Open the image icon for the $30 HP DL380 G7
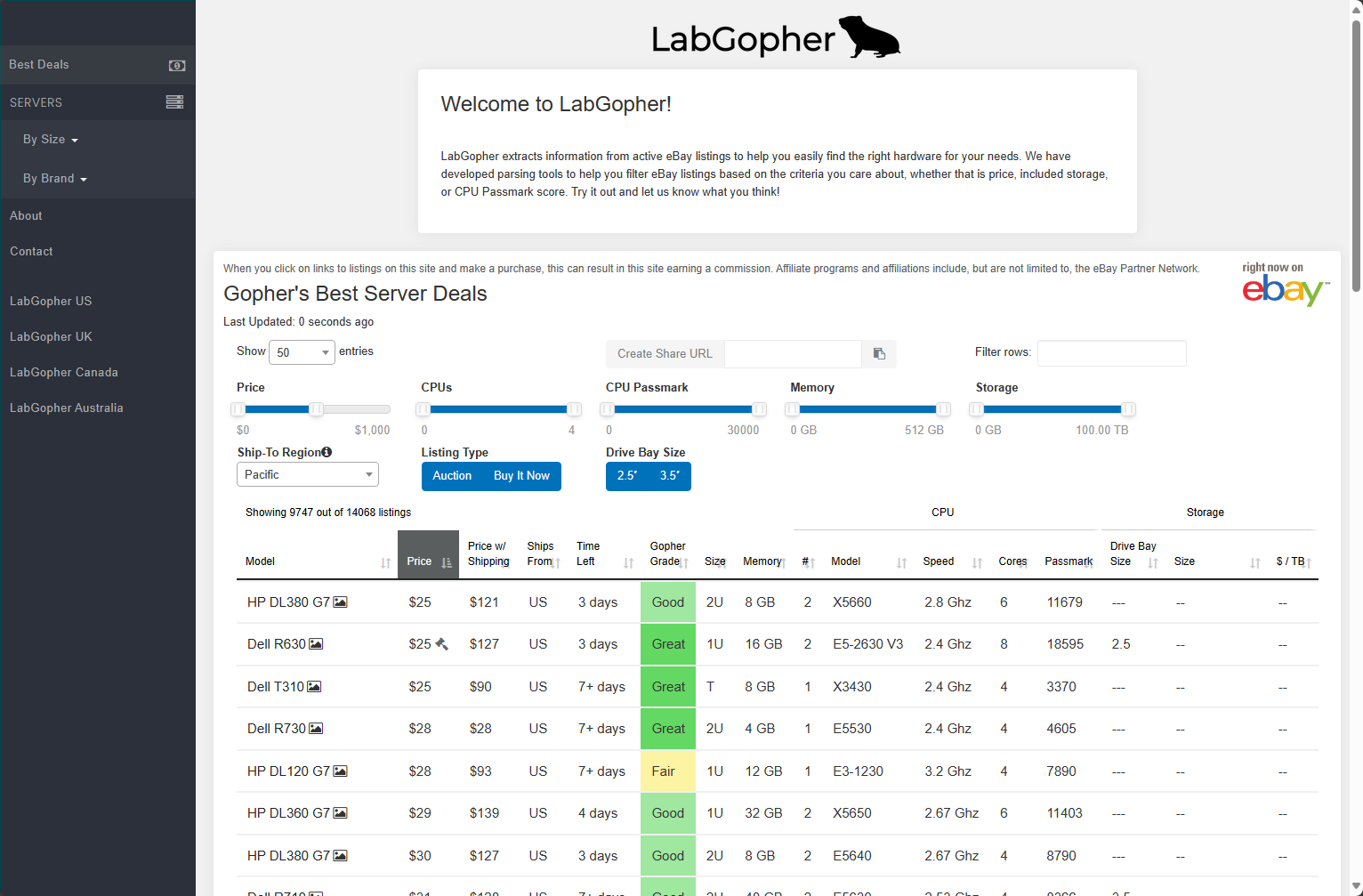This screenshot has width=1363, height=896. point(340,856)
